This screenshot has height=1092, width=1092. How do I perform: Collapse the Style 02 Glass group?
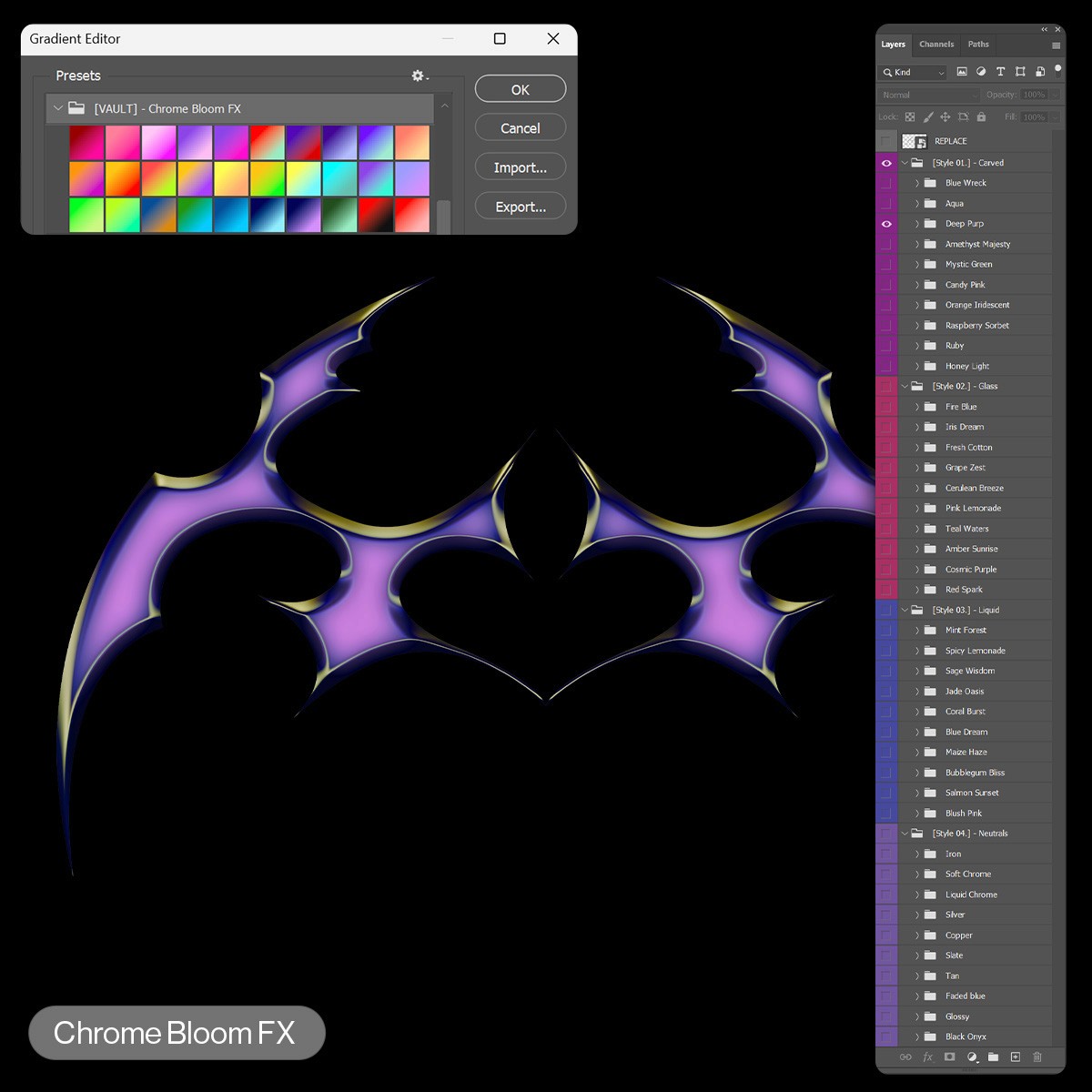click(x=905, y=387)
